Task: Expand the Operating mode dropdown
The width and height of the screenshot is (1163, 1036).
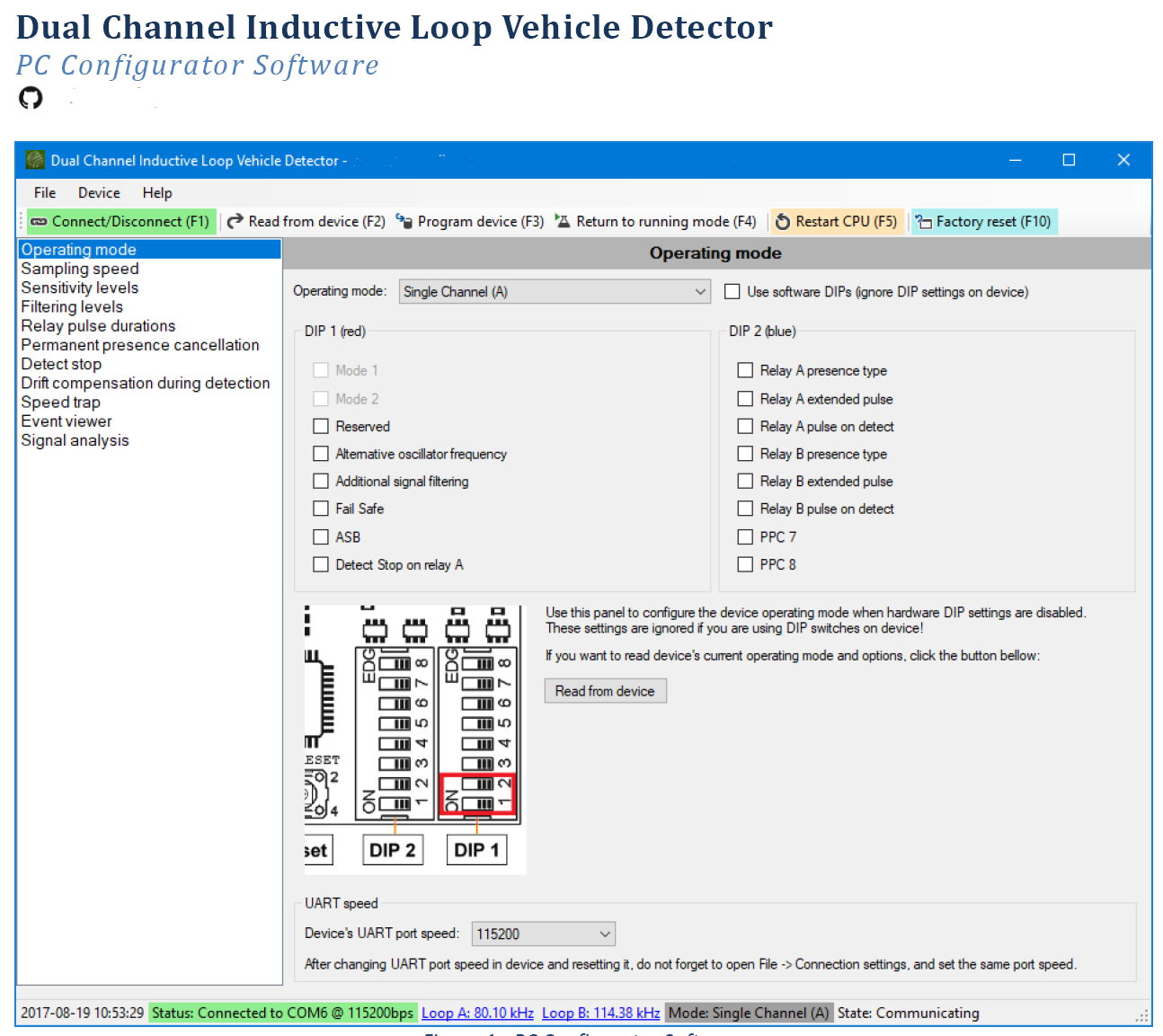Action: pos(555,292)
